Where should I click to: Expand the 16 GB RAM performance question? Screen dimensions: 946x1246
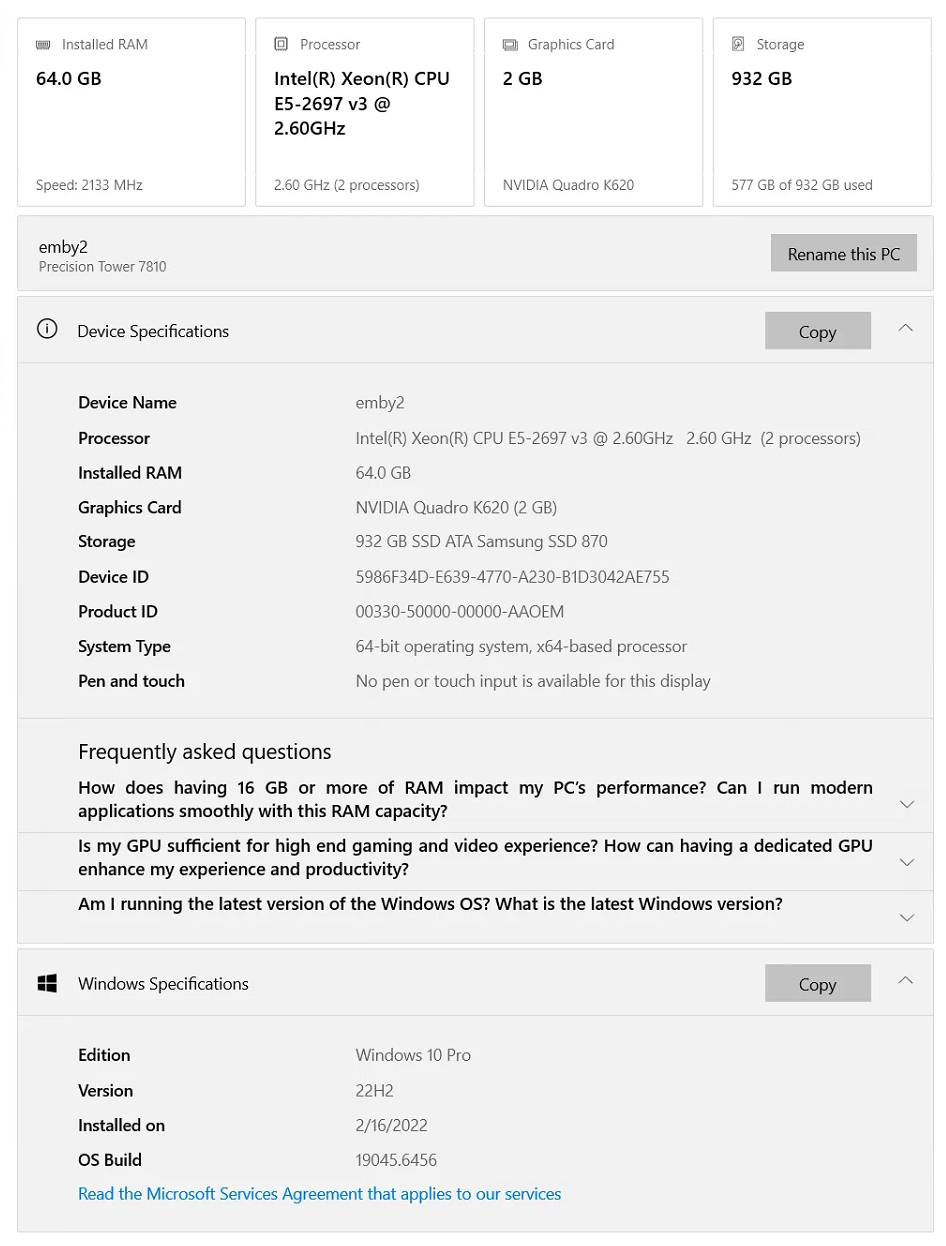[907, 804]
